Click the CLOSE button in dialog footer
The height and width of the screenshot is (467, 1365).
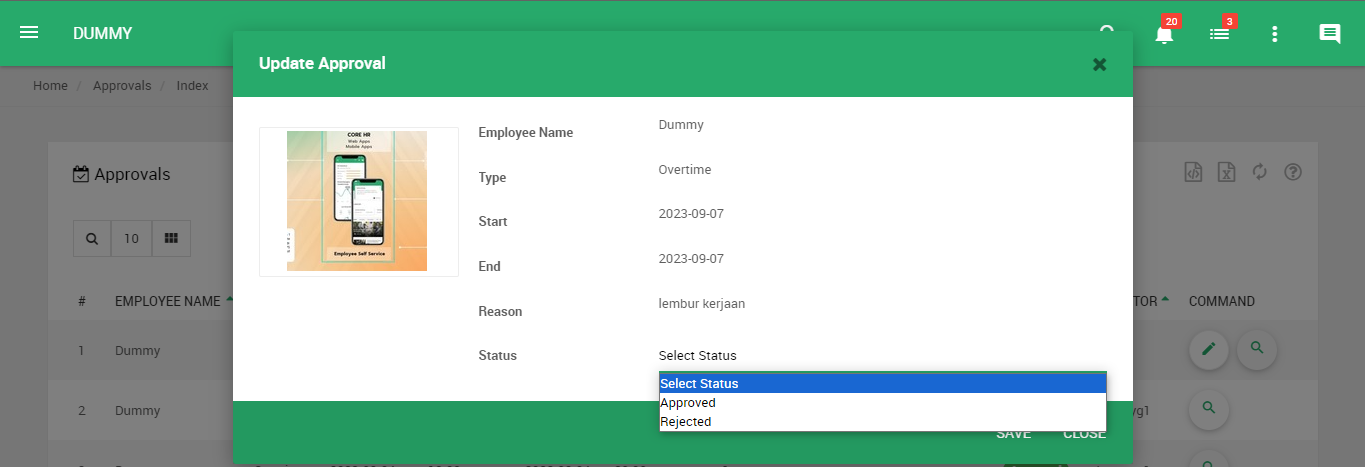[x=1084, y=434]
